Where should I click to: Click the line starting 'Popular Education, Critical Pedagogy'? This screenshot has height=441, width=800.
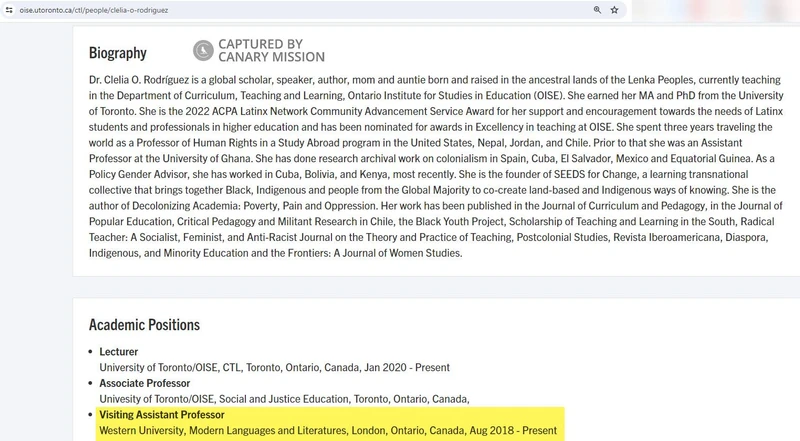click(x=432, y=222)
